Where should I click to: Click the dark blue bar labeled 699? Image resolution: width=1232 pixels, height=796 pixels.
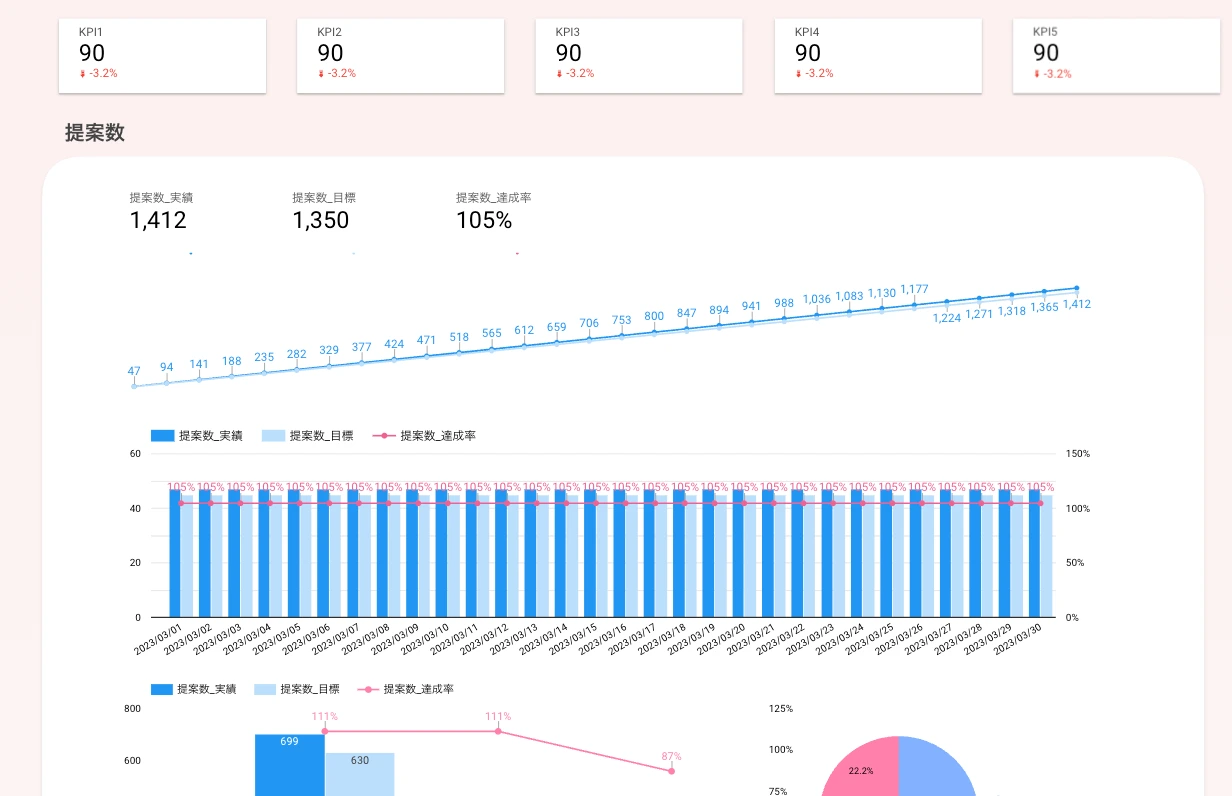tap(290, 765)
